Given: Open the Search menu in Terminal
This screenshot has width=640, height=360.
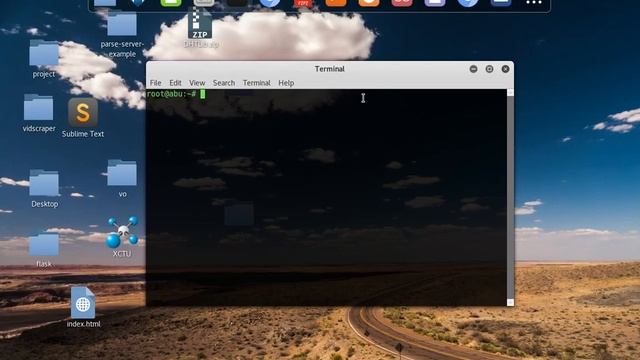Looking at the screenshot, I should click(x=224, y=83).
